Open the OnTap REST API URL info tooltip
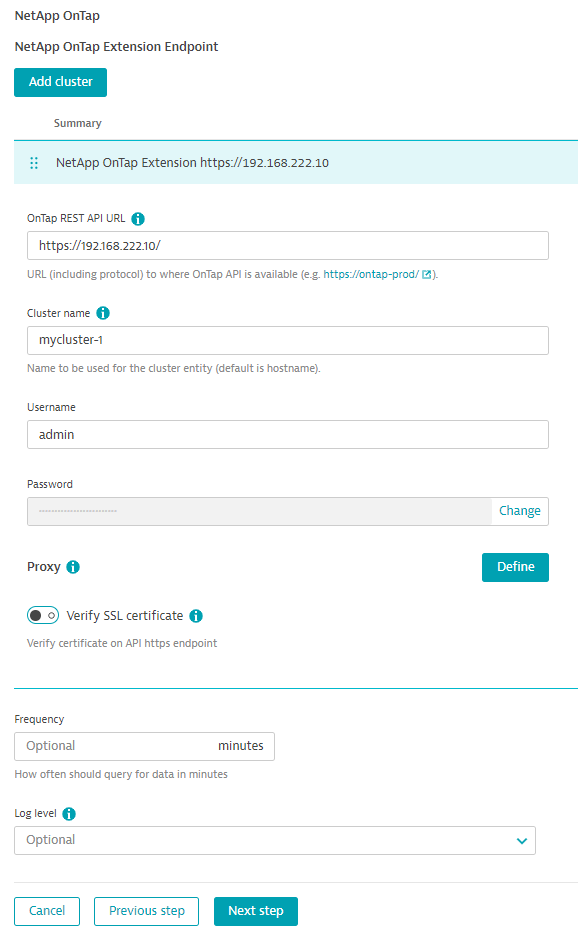The height and width of the screenshot is (931, 578). click(138, 218)
